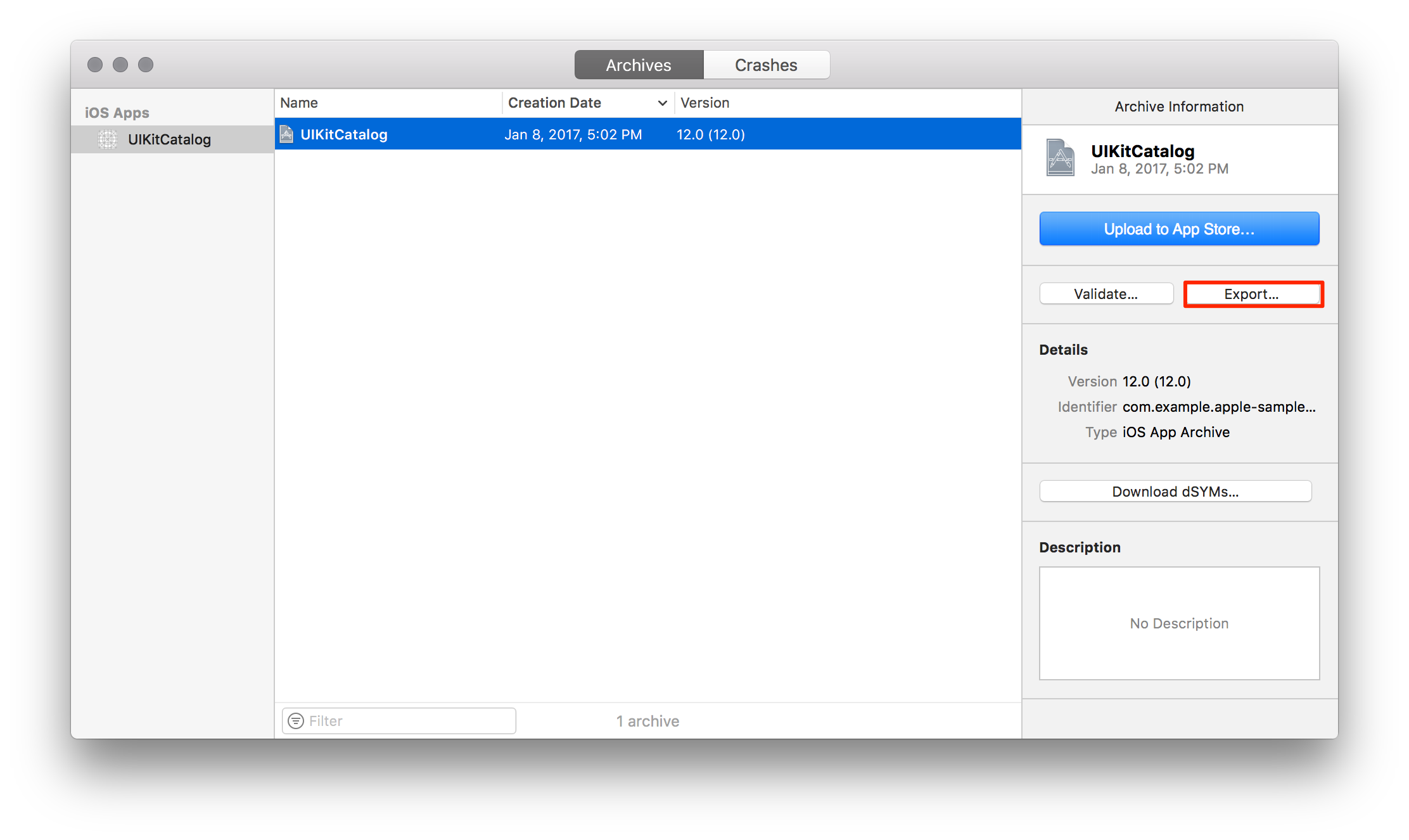The height and width of the screenshot is (840, 1409).
Task: Click the filter icon in the search field
Action: (296, 721)
